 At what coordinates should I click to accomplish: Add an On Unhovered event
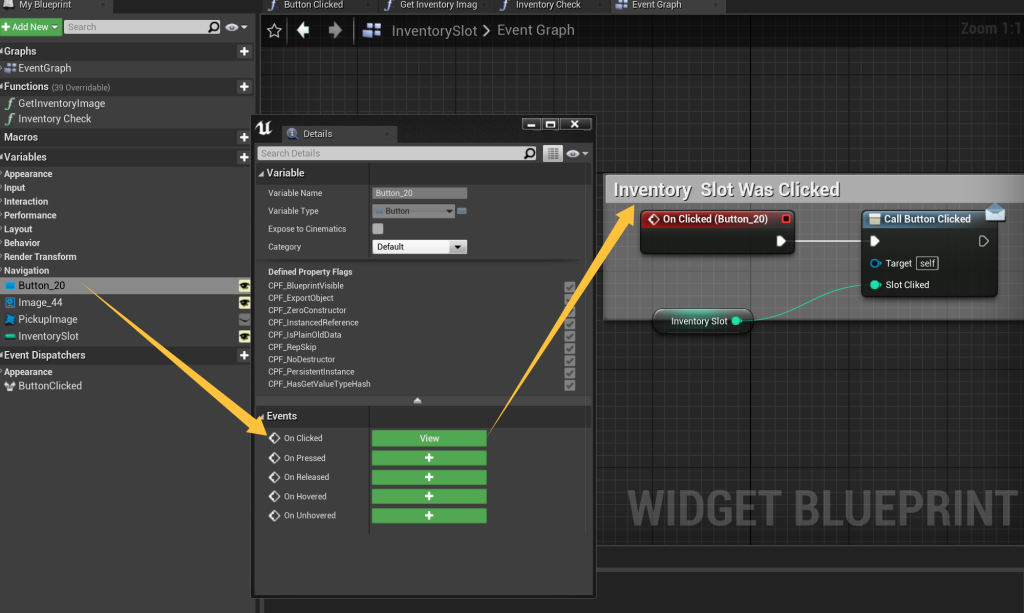tap(429, 516)
